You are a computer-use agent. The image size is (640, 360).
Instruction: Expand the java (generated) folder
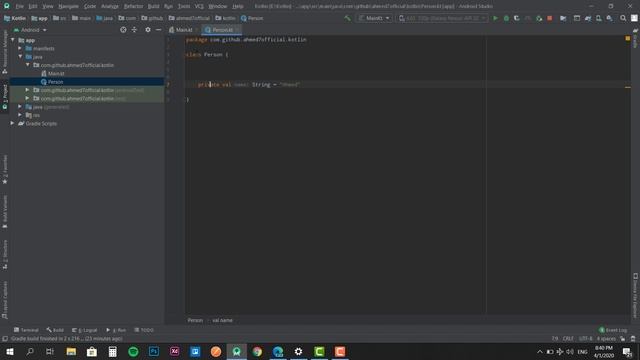[20, 107]
